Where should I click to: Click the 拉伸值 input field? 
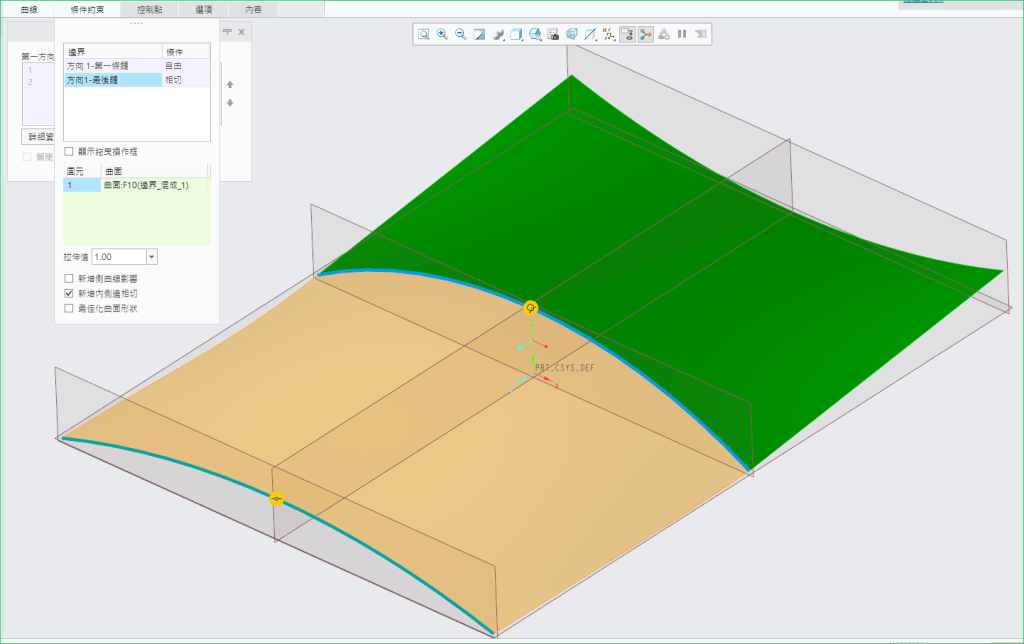(118, 257)
